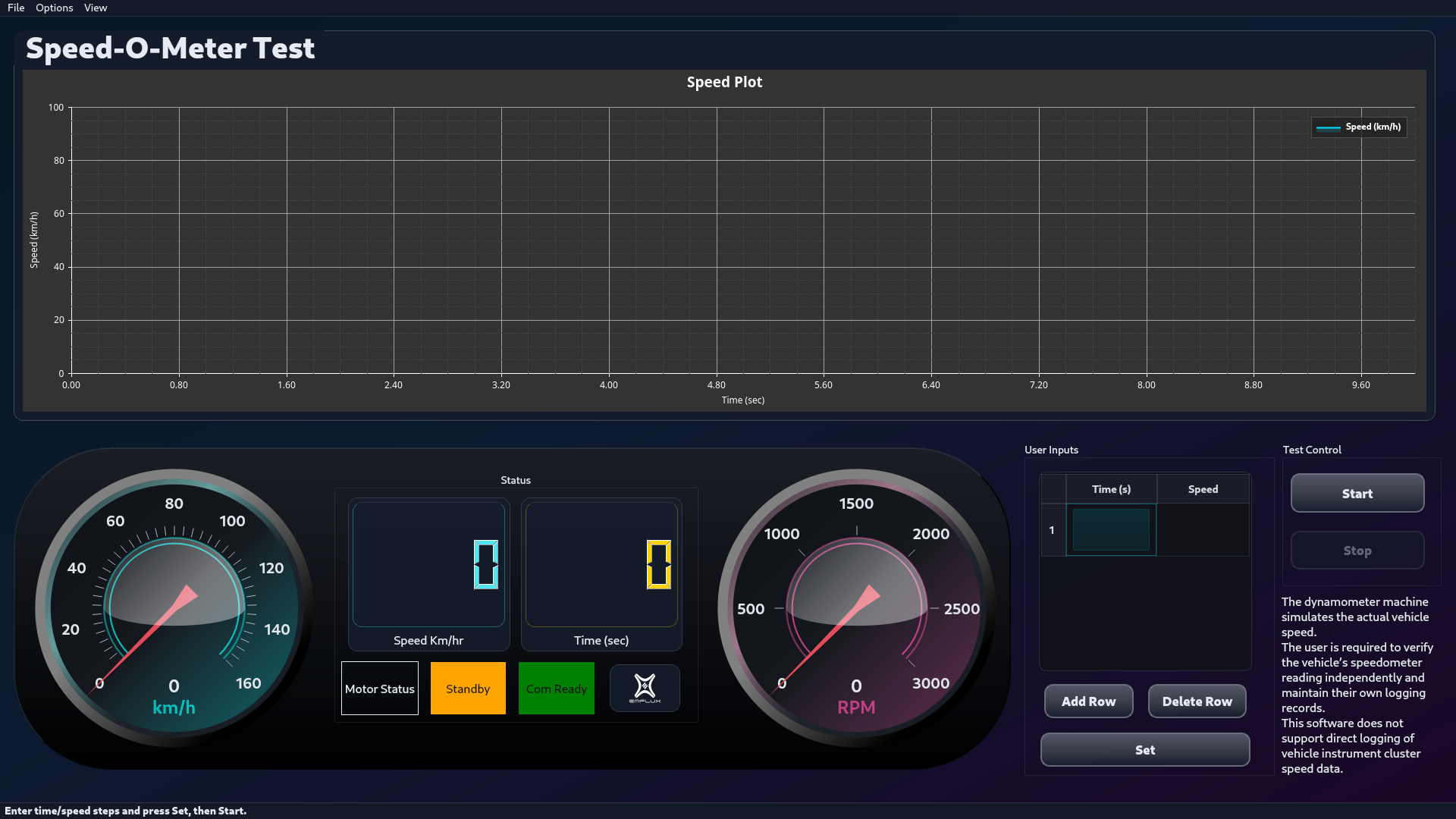Click the Stop test button
1456x819 pixels.
pyautogui.click(x=1357, y=551)
